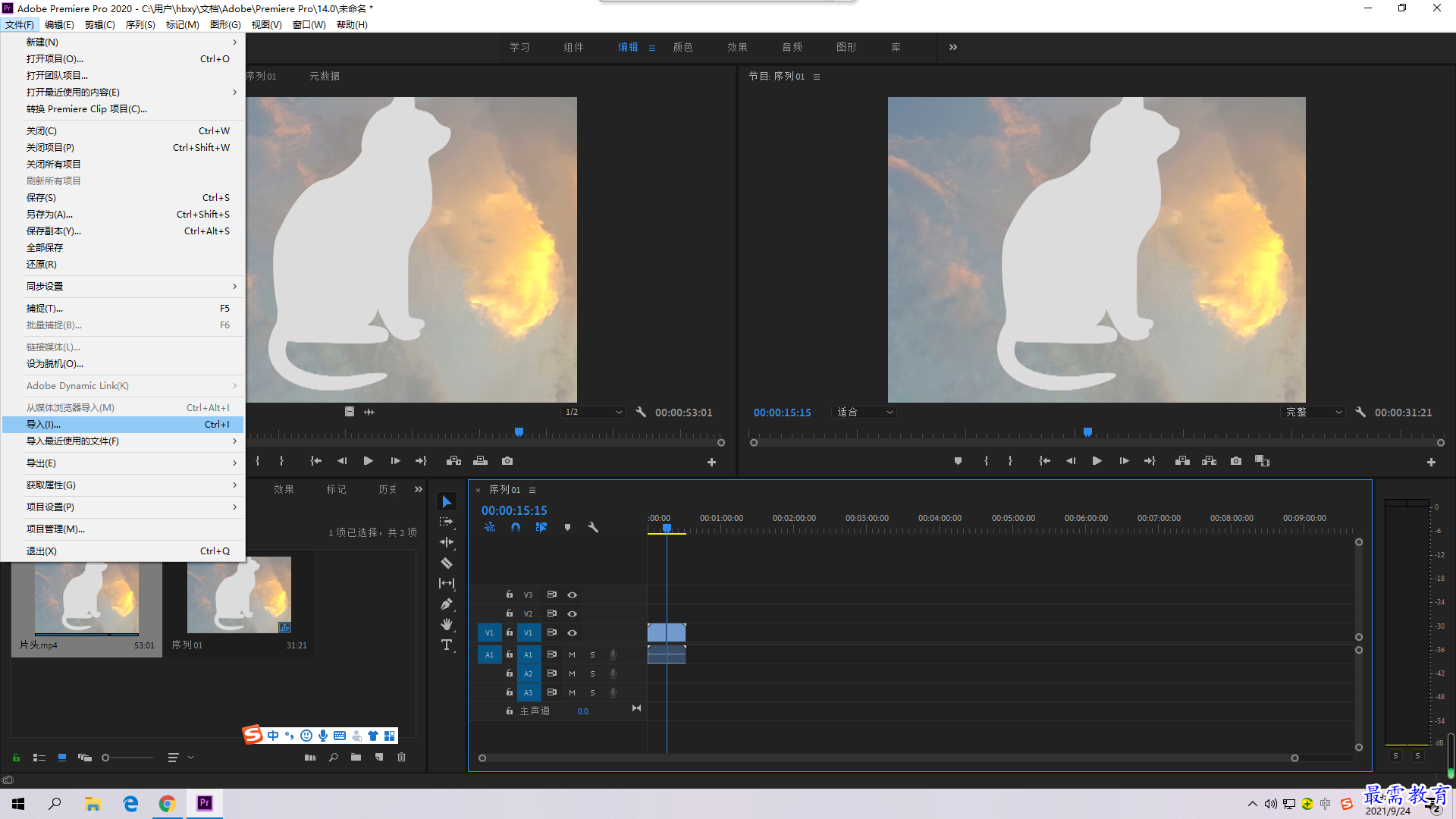
Task: Choose 另存为(A)... from File menu
Action: tap(123, 215)
